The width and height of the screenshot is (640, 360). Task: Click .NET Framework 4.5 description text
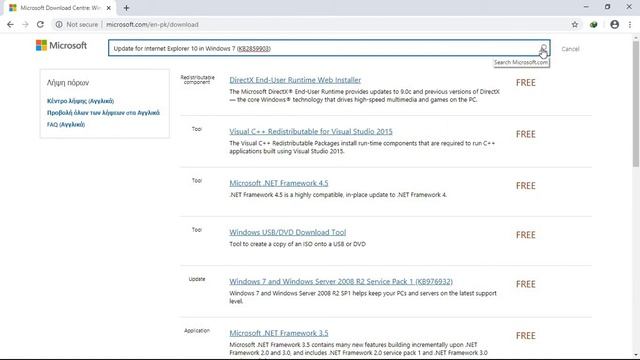[338, 195]
